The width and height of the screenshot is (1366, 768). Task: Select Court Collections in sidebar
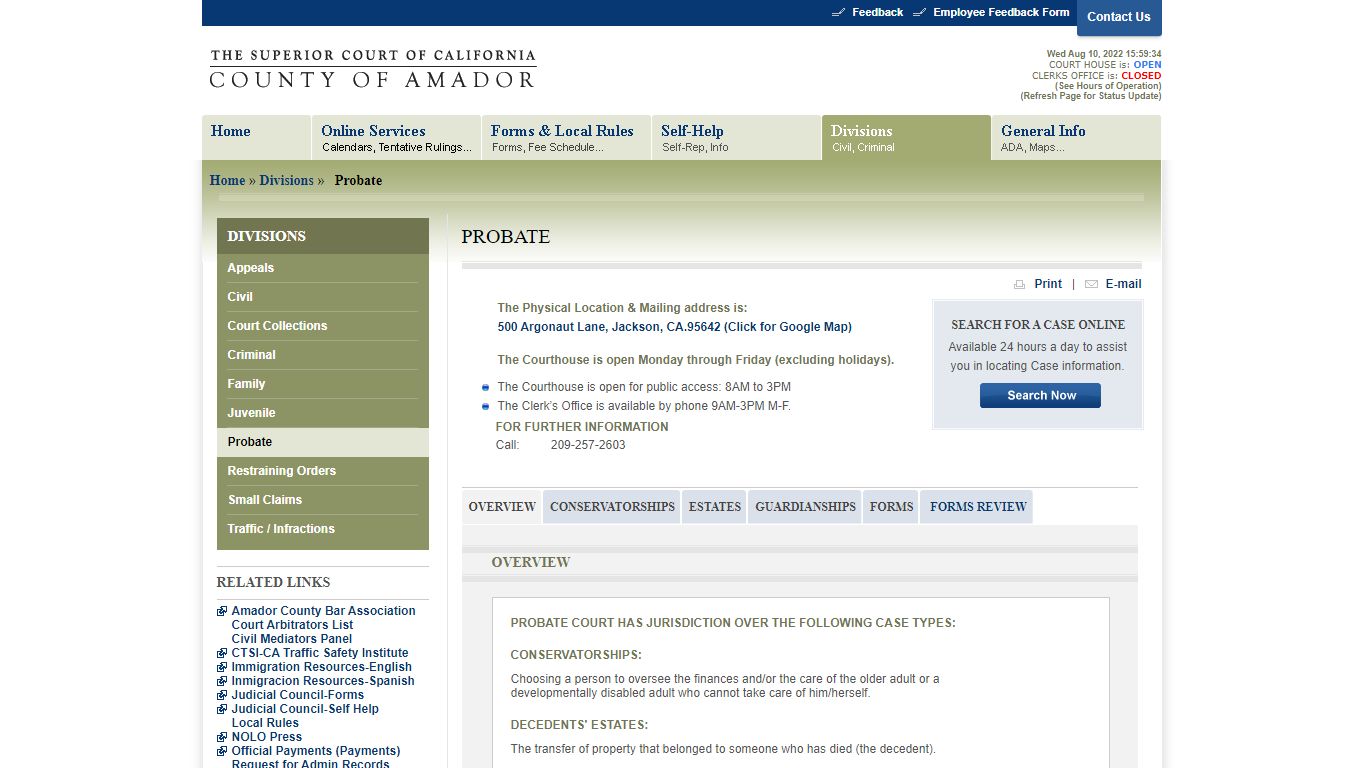[323, 326]
